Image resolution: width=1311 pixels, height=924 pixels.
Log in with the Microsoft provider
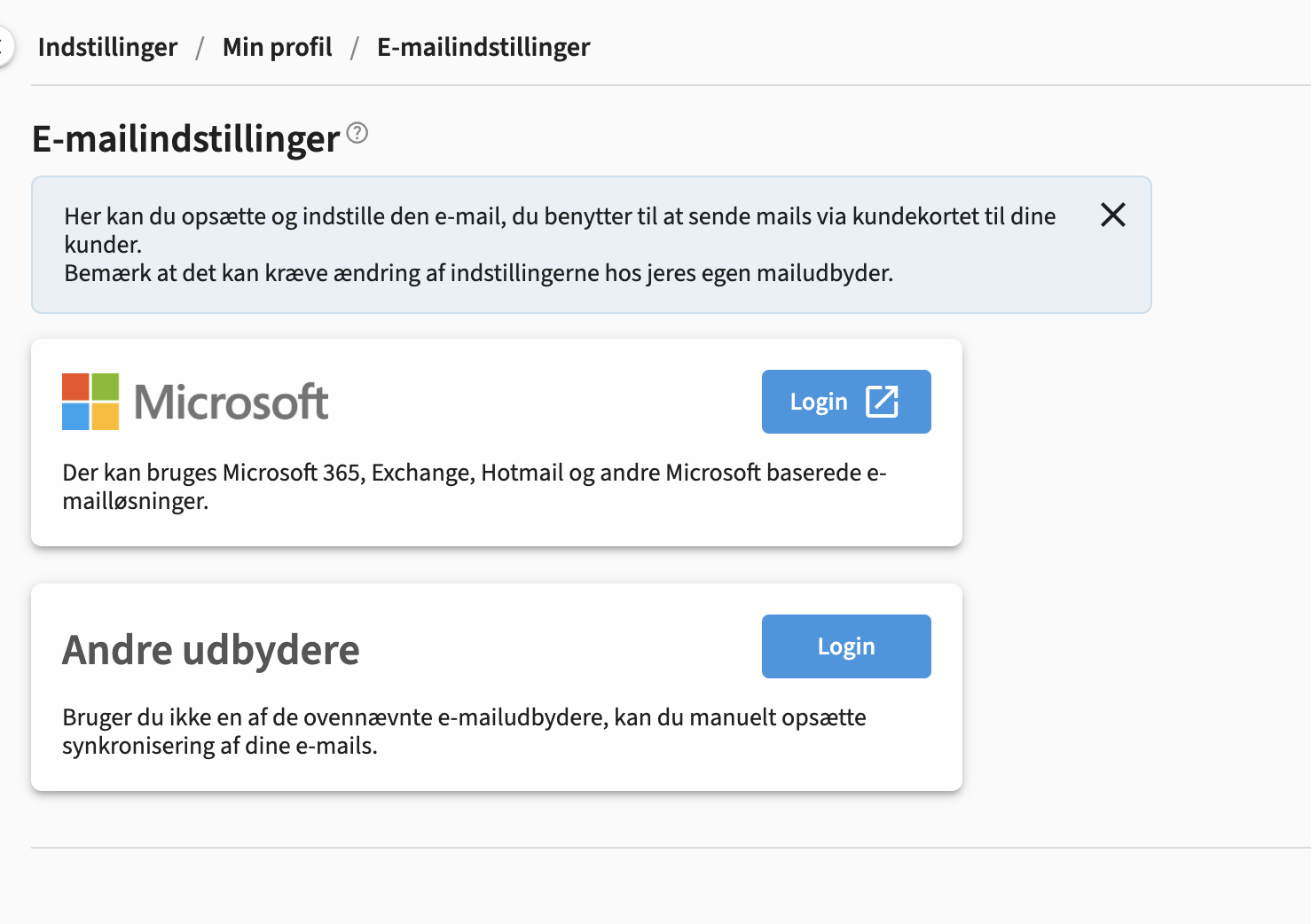pyautogui.click(x=846, y=402)
